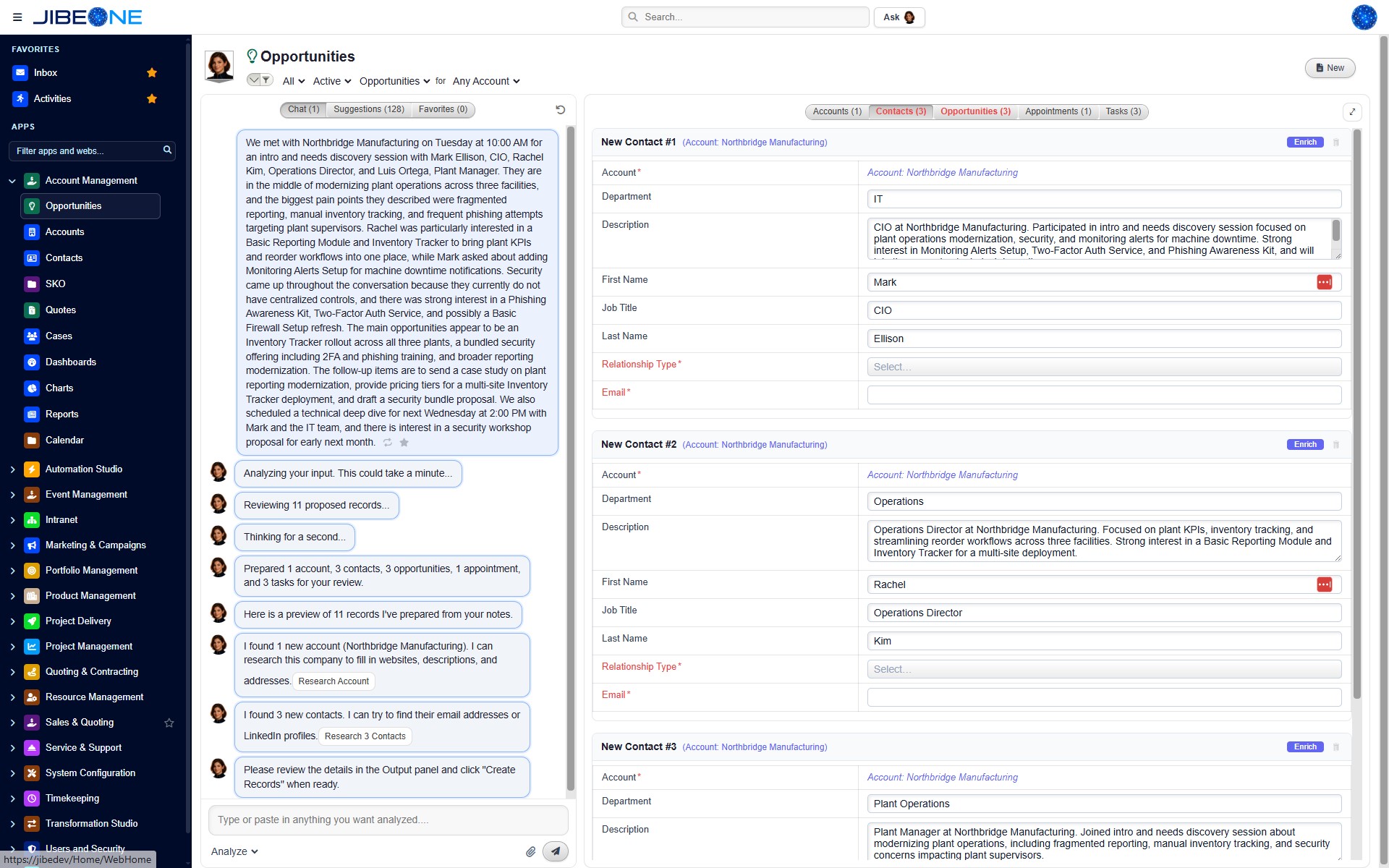The width and height of the screenshot is (1389, 868).
Task: Enrich New Contact #2
Action: coord(1305,445)
